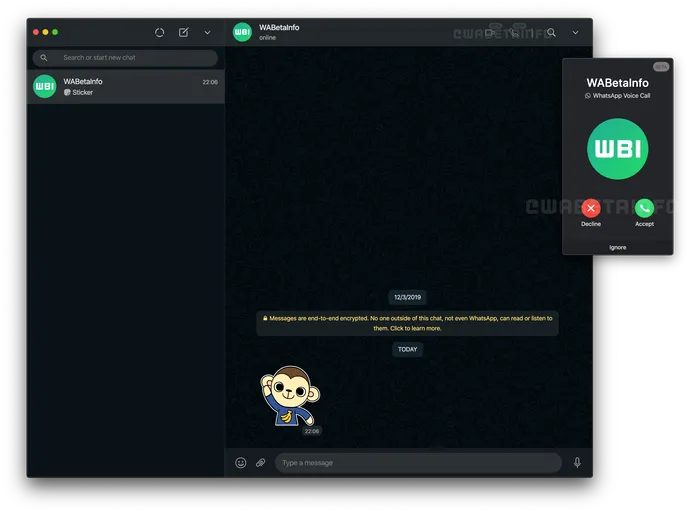Open the end-to-end encryption notice
700x513 pixels.
coord(407,322)
